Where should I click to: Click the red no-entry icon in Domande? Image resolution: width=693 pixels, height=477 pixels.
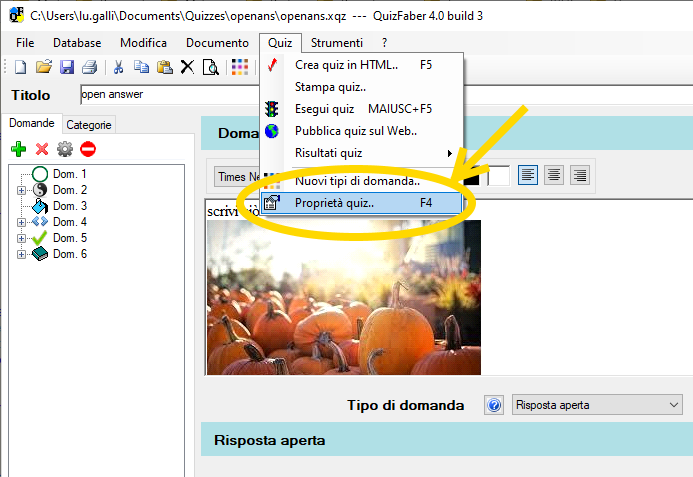(88, 149)
